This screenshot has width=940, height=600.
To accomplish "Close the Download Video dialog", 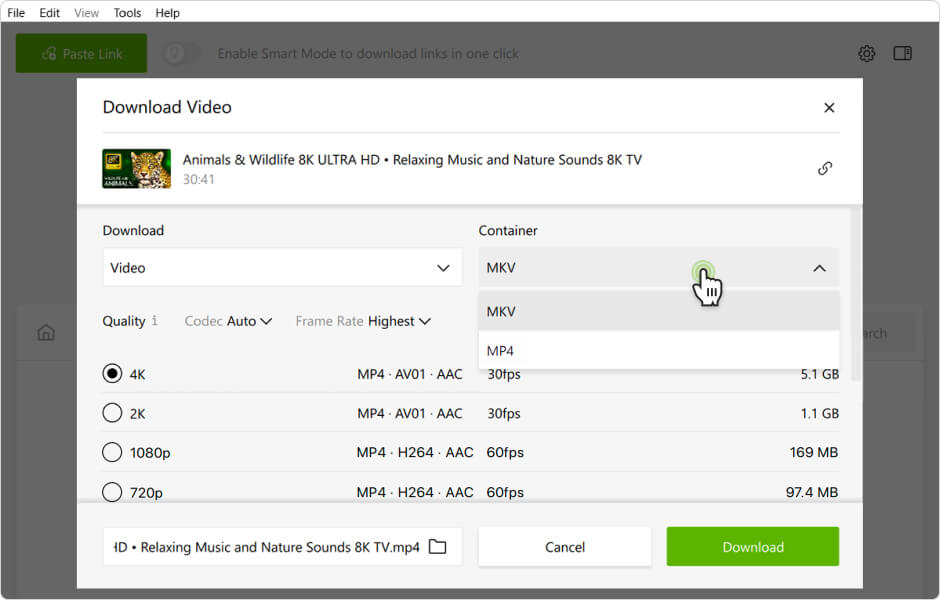I will pyautogui.click(x=829, y=108).
